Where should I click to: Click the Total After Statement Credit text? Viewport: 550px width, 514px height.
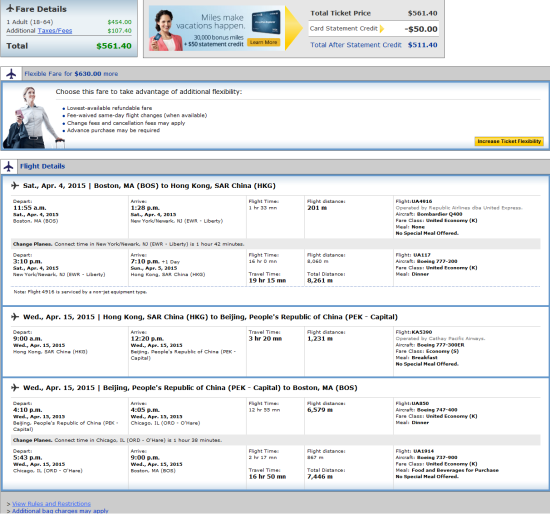point(356,45)
